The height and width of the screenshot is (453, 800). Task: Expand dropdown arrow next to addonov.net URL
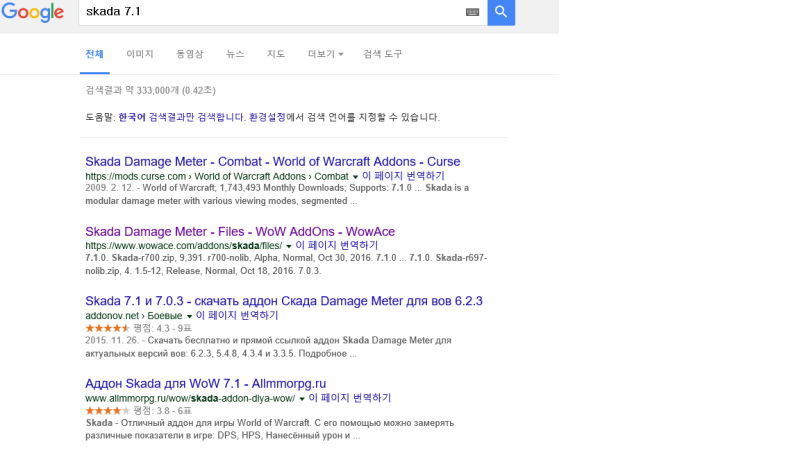pyautogui.click(x=189, y=316)
